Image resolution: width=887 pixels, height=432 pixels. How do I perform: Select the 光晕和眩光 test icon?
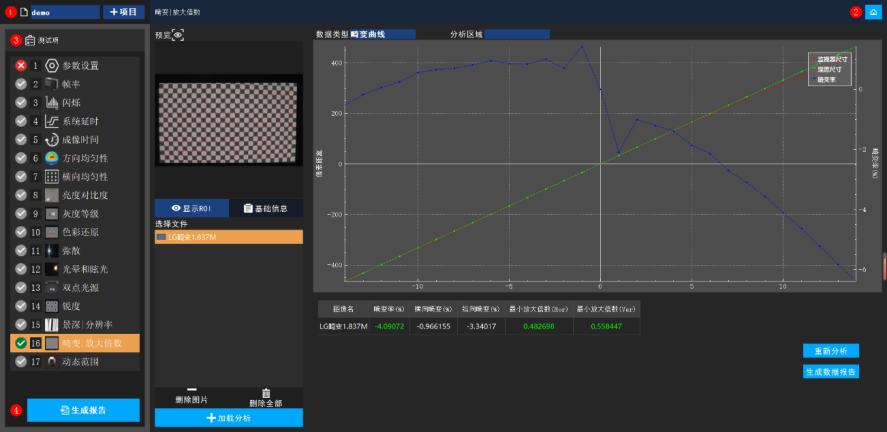(52, 269)
